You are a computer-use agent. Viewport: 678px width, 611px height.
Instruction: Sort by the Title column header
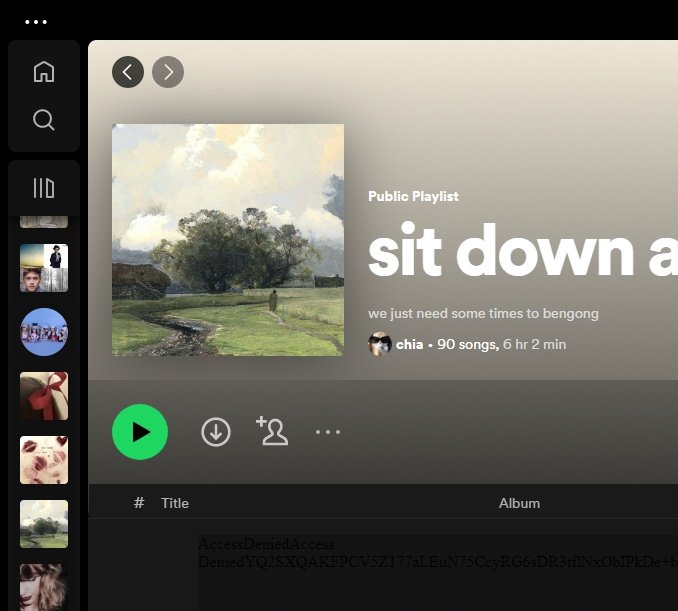coord(175,503)
